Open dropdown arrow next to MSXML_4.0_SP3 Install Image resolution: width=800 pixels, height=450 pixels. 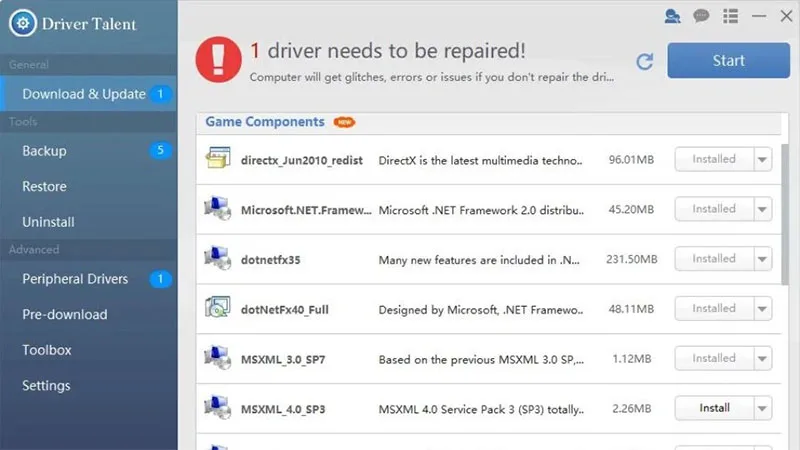[x=762, y=408]
